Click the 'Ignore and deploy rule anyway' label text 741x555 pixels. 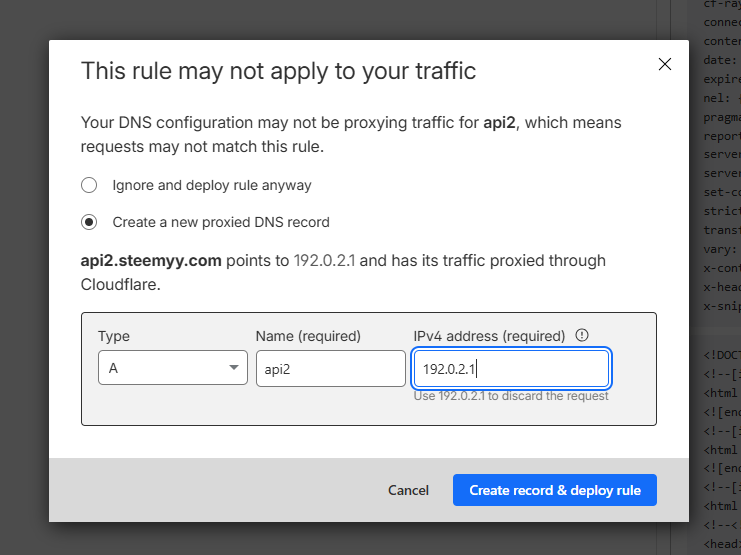pos(211,185)
